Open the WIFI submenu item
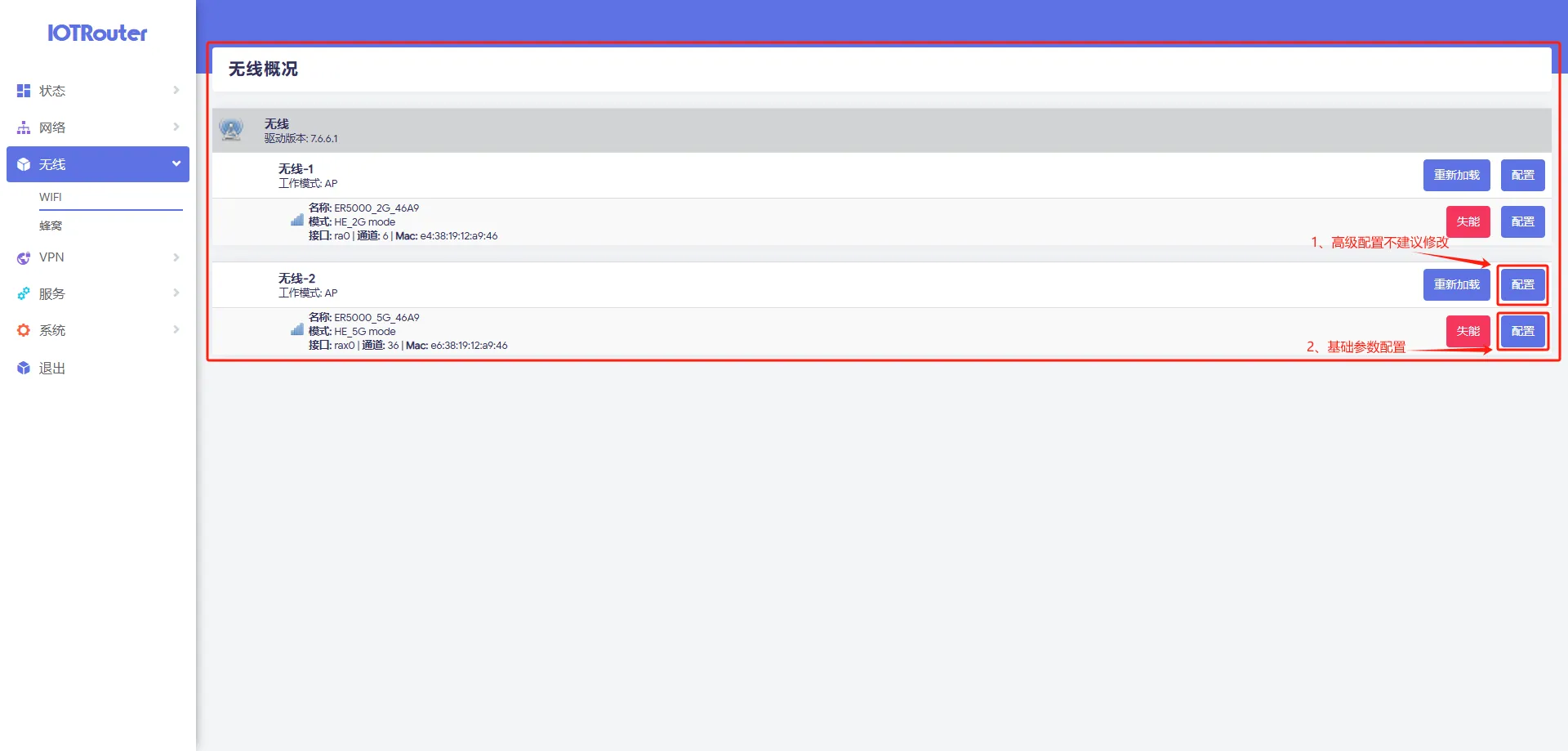 [x=51, y=197]
